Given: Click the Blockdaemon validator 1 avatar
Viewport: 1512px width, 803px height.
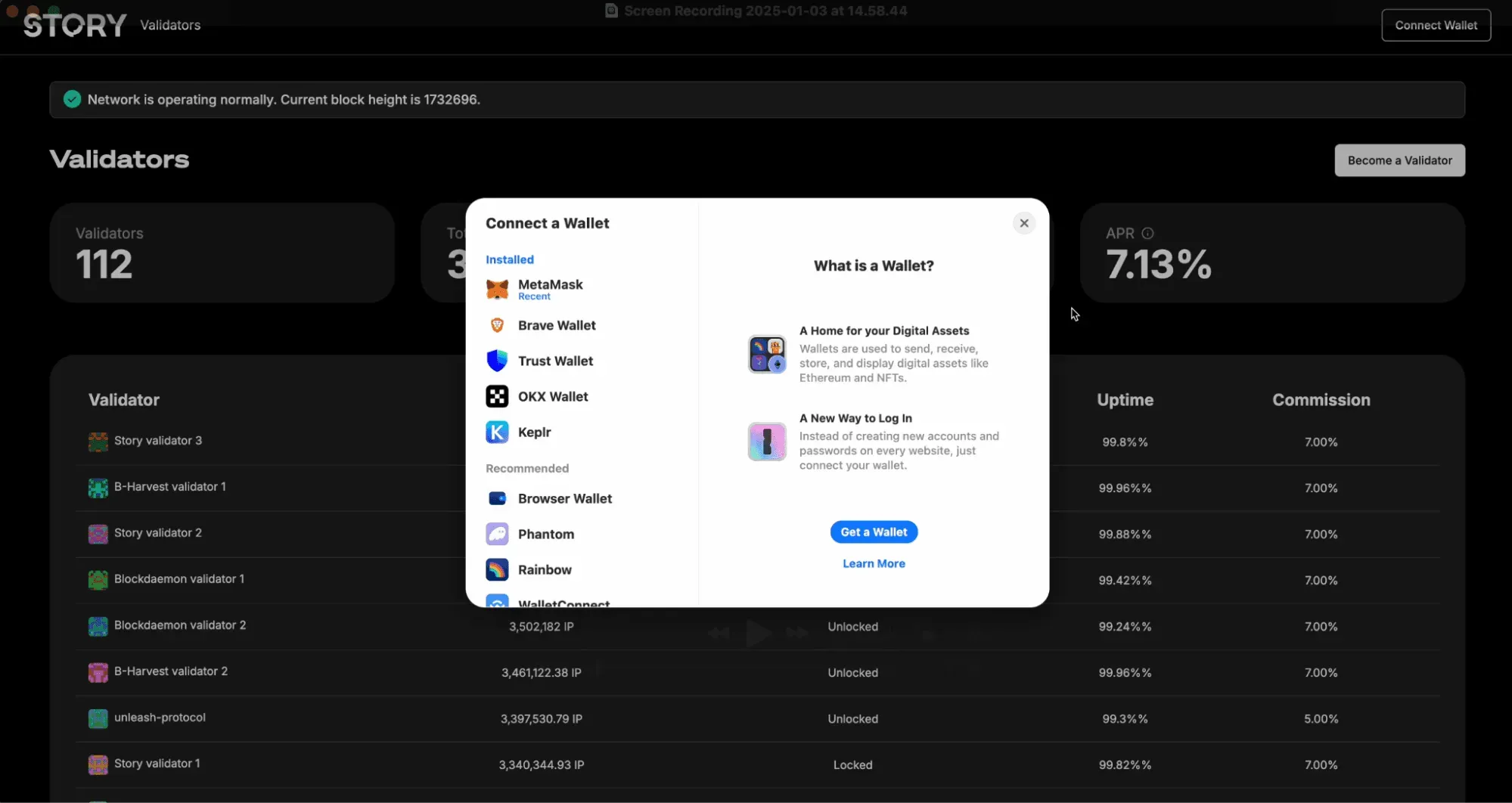Looking at the screenshot, I should [98, 580].
